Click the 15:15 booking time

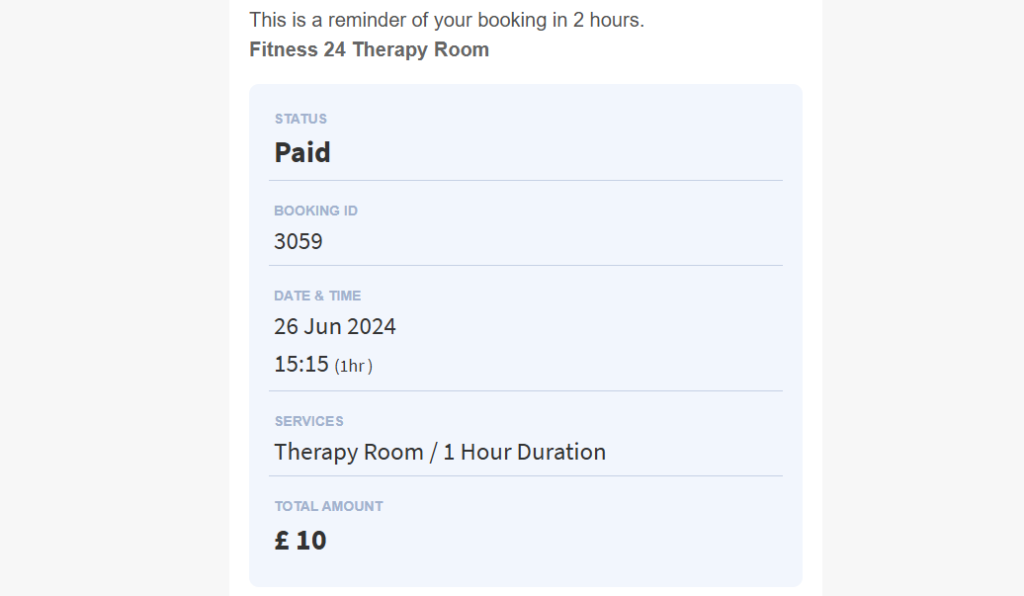pos(301,364)
